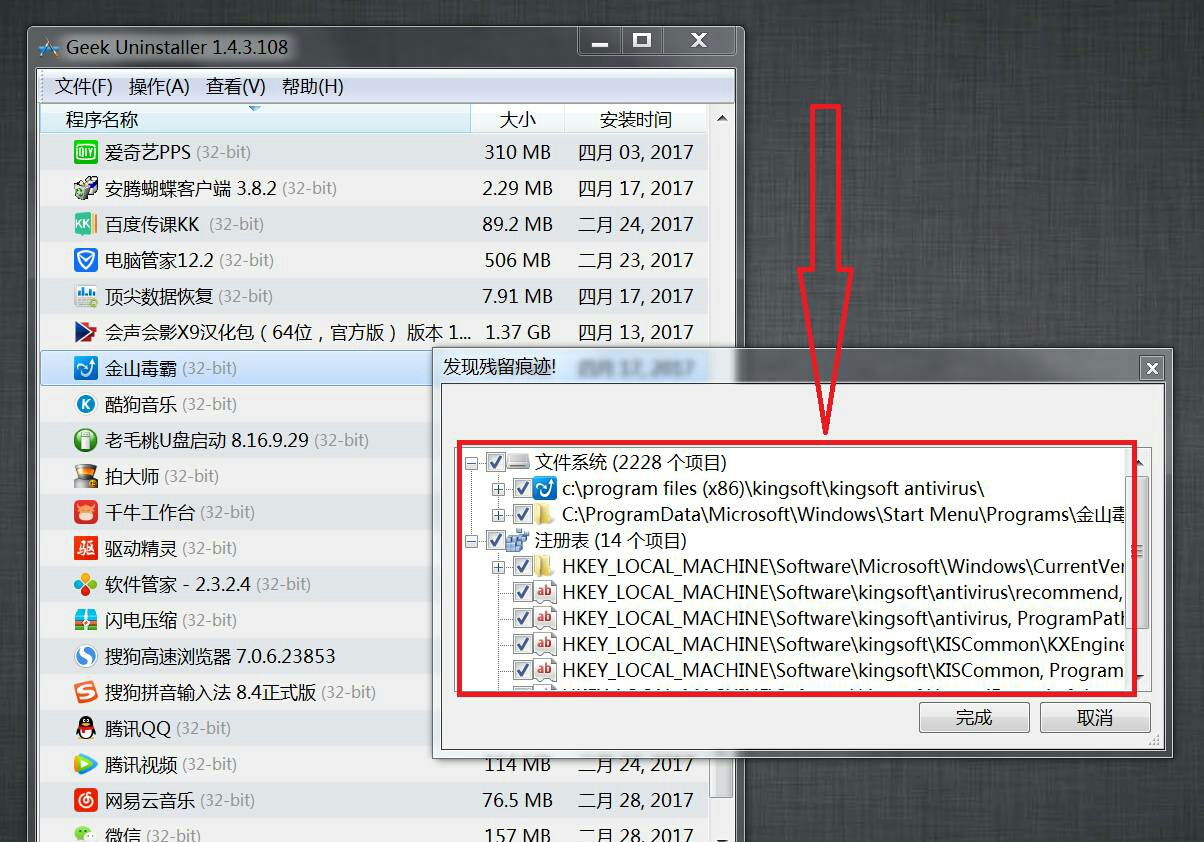This screenshot has height=842, width=1204.
Task: Select the 1.37 GB size cell
Action: click(x=518, y=332)
